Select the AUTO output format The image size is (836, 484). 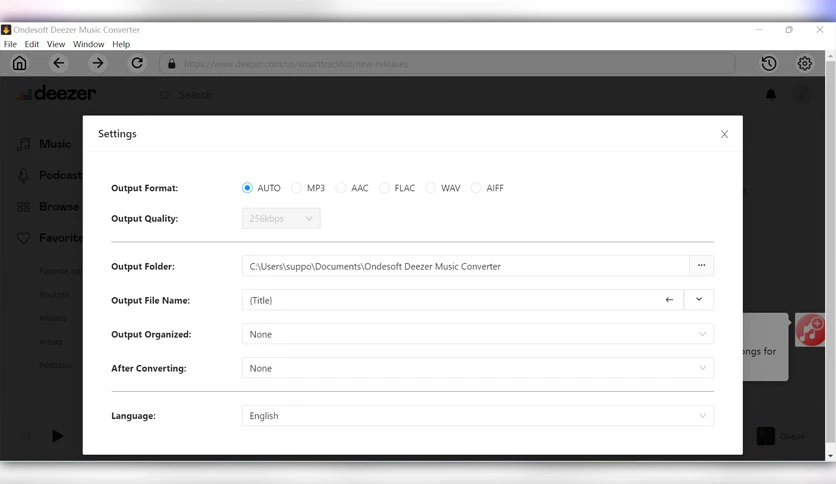click(x=247, y=188)
